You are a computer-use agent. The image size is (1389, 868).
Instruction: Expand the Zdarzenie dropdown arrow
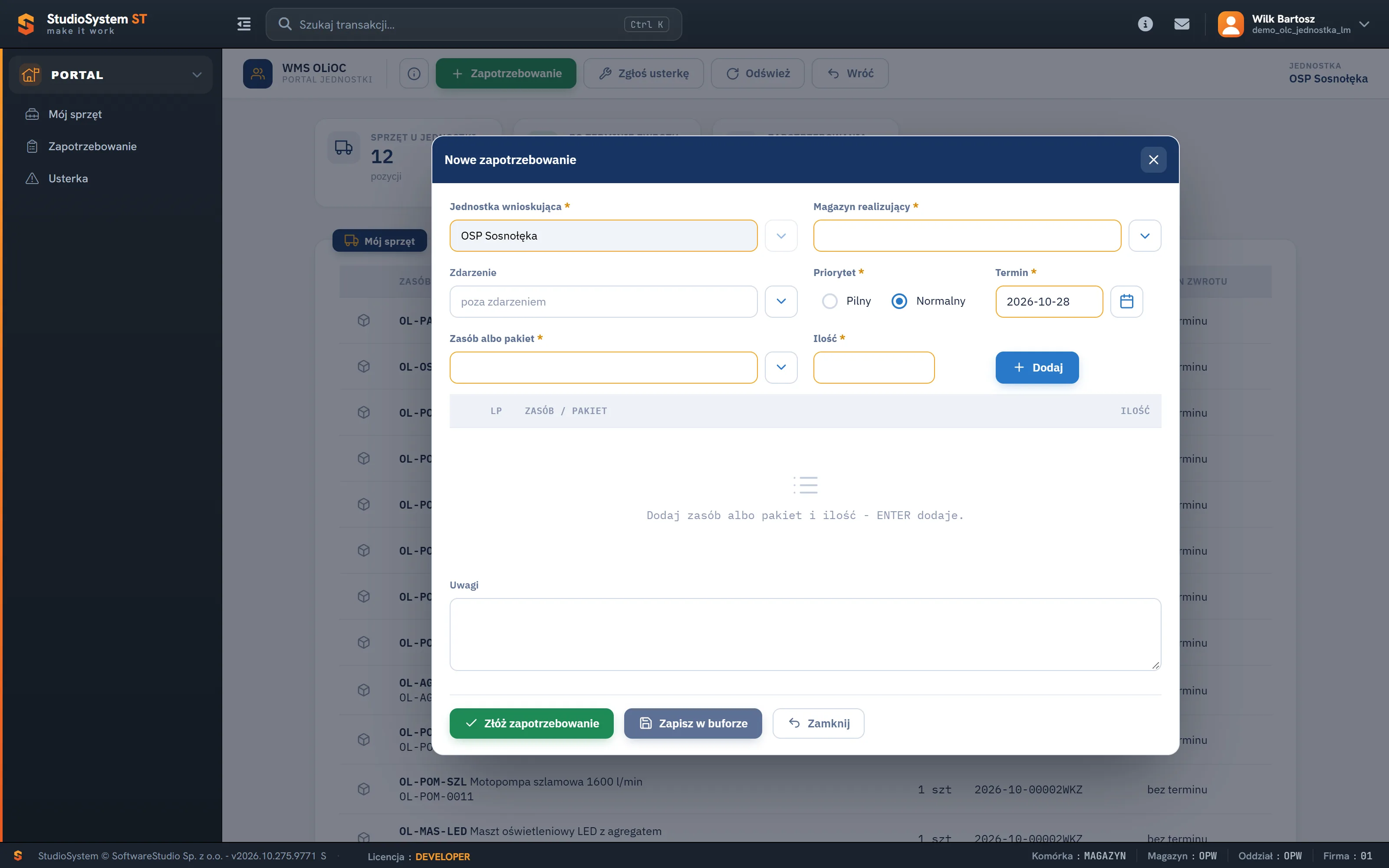click(781, 301)
